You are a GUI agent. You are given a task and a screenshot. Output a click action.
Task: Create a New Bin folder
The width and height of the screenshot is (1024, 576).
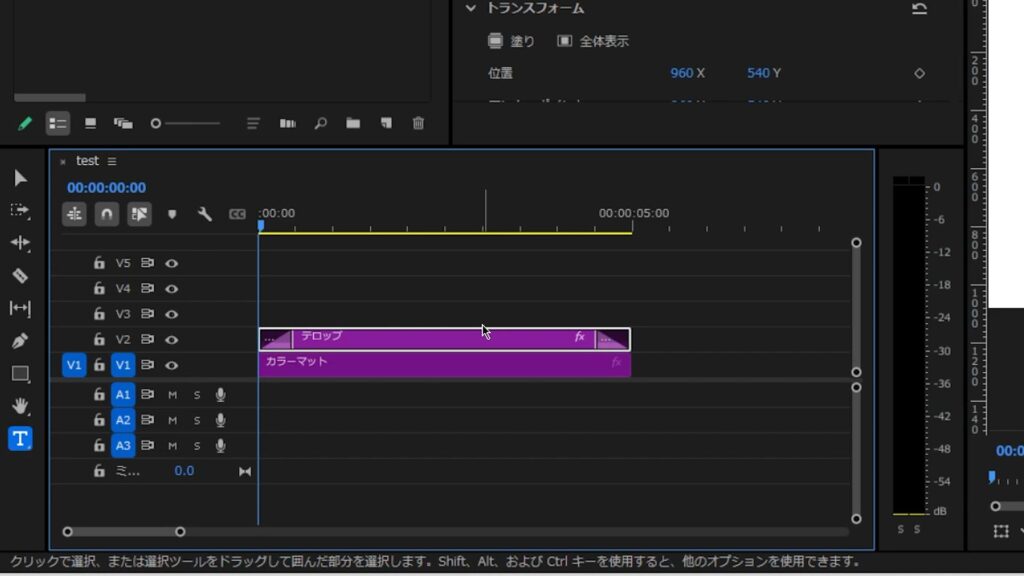pos(353,123)
